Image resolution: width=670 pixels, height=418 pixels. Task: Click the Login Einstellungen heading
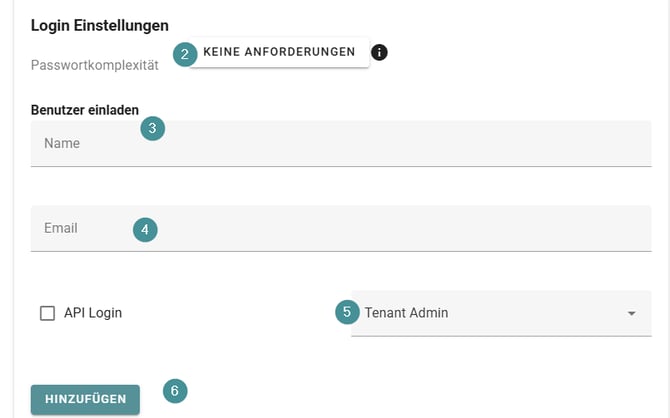click(x=100, y=24)
